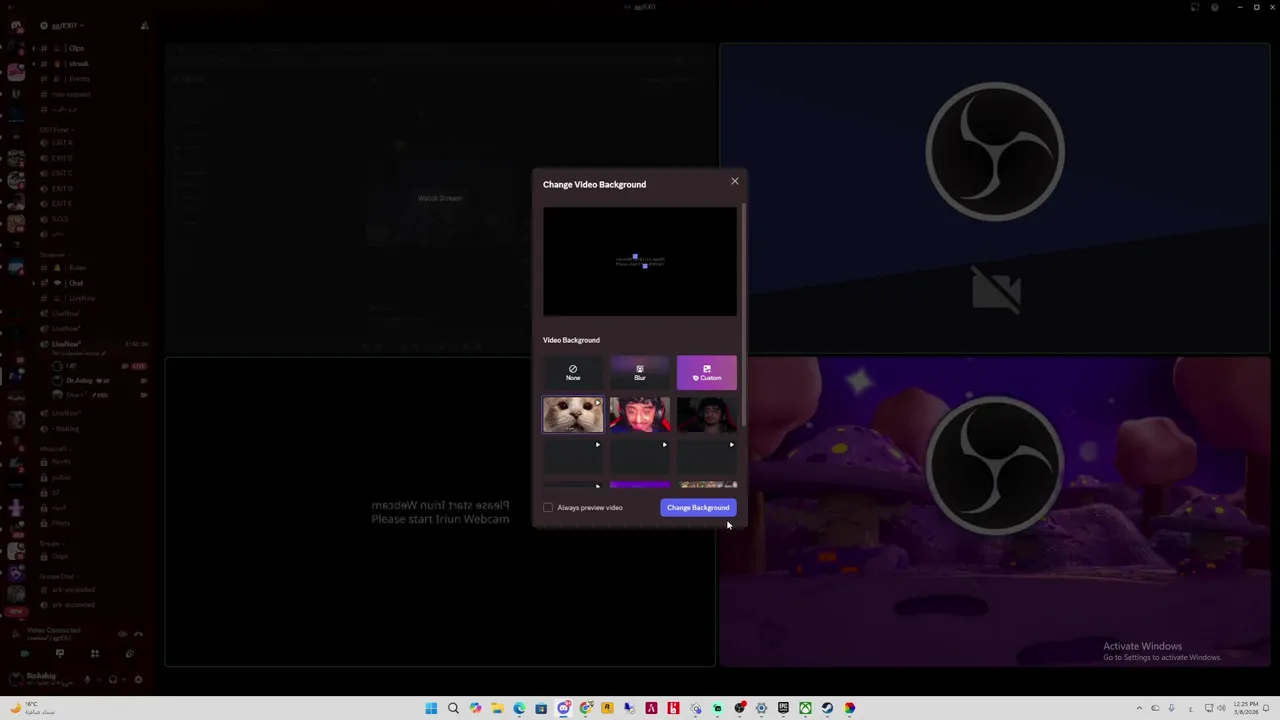Viewport: 1280px width, 720px height.
Task: Open File Explorer from taskbar
Action: click(497, 708)
